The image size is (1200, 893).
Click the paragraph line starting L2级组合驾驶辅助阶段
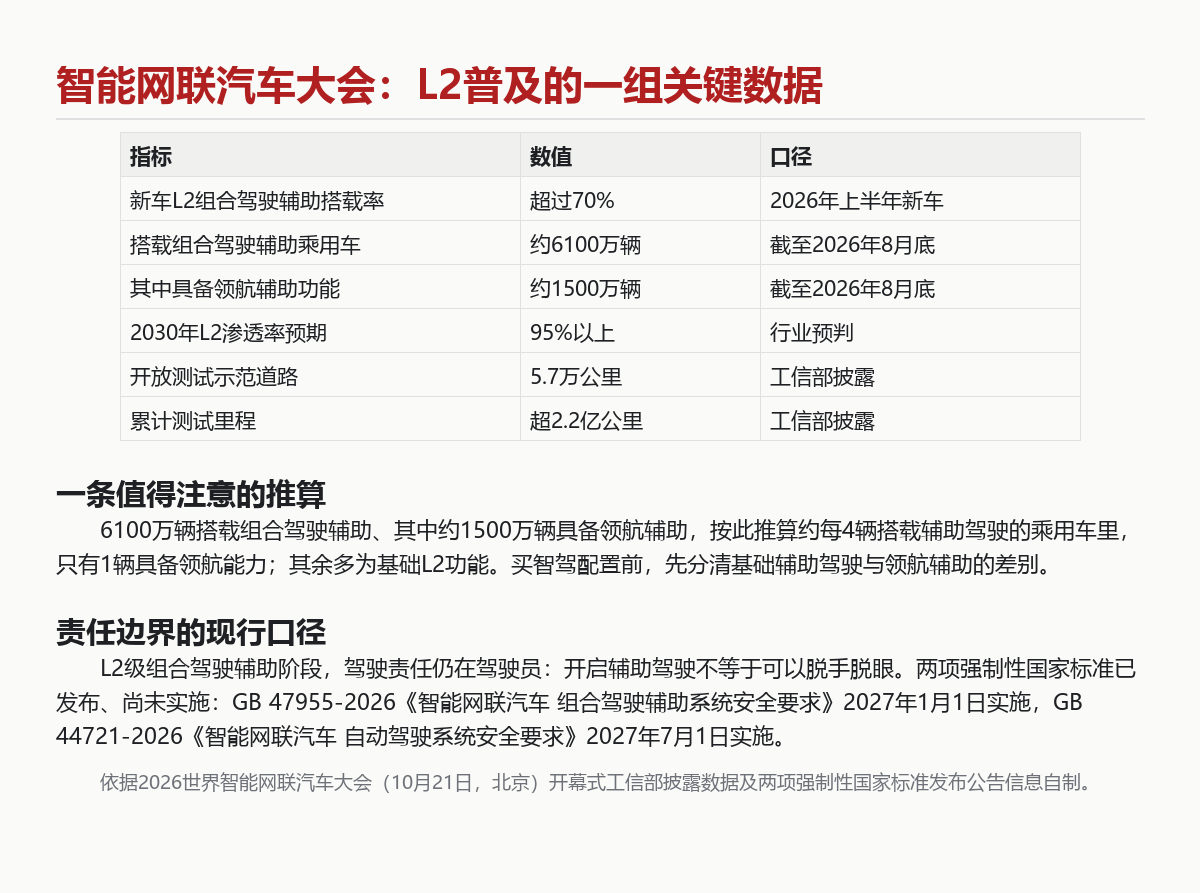tap(618, 667)
